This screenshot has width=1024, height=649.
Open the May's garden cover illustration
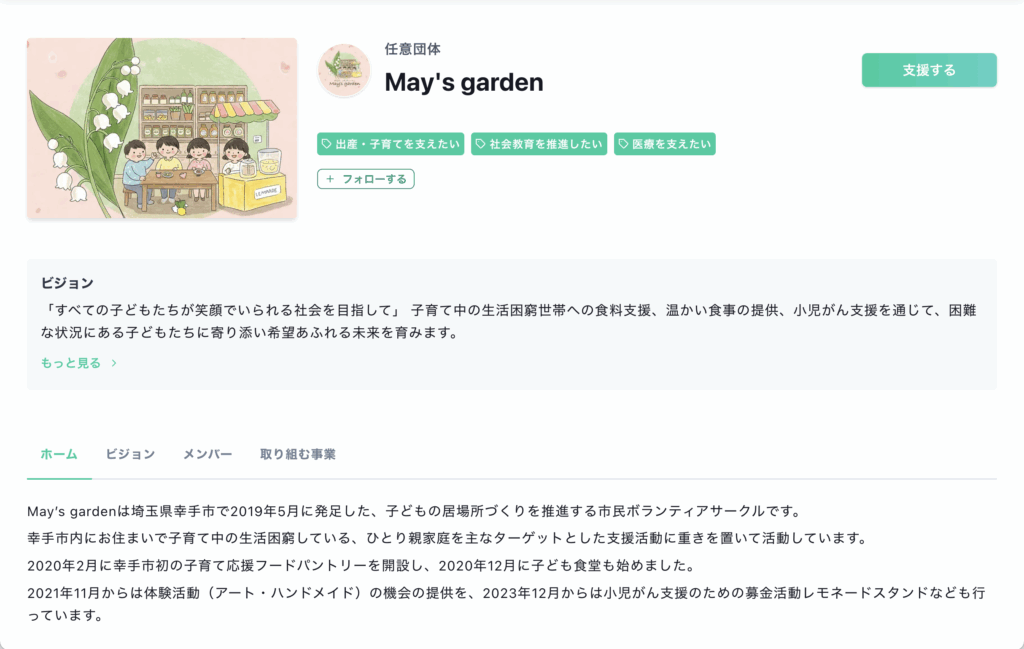(x=162, y=128)
